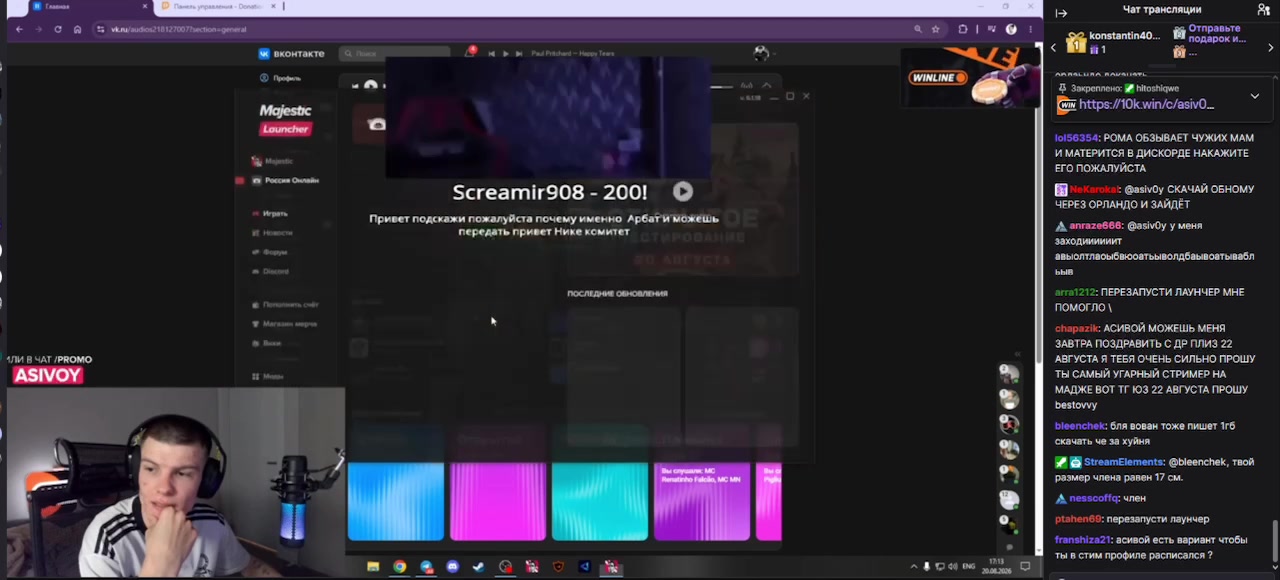Click the ВКонтакте logo

pyautogui.click(x=292, y=53)
